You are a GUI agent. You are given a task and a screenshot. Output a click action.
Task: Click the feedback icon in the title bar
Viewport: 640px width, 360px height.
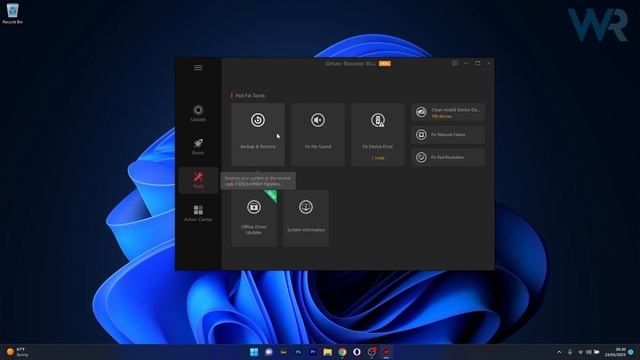[455, 63]
